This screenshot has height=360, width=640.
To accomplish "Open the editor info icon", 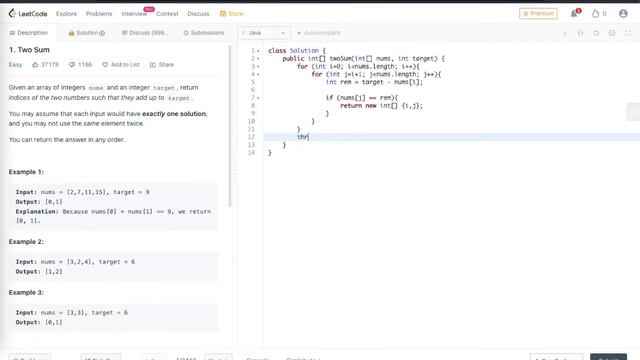I will [564, 33].
